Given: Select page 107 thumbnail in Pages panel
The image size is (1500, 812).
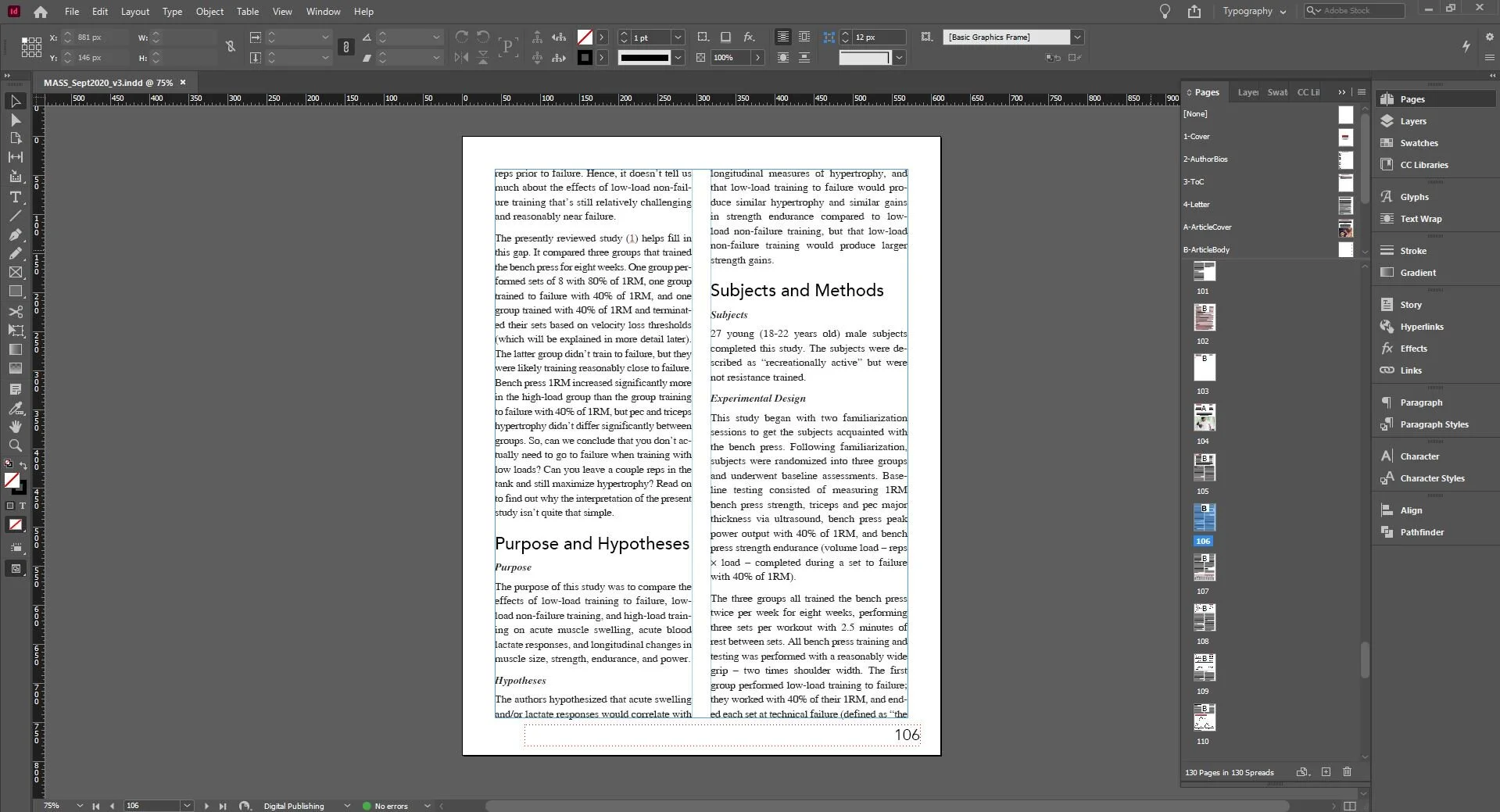Looking at the screenshot, I should click(x=1204, y=567).
